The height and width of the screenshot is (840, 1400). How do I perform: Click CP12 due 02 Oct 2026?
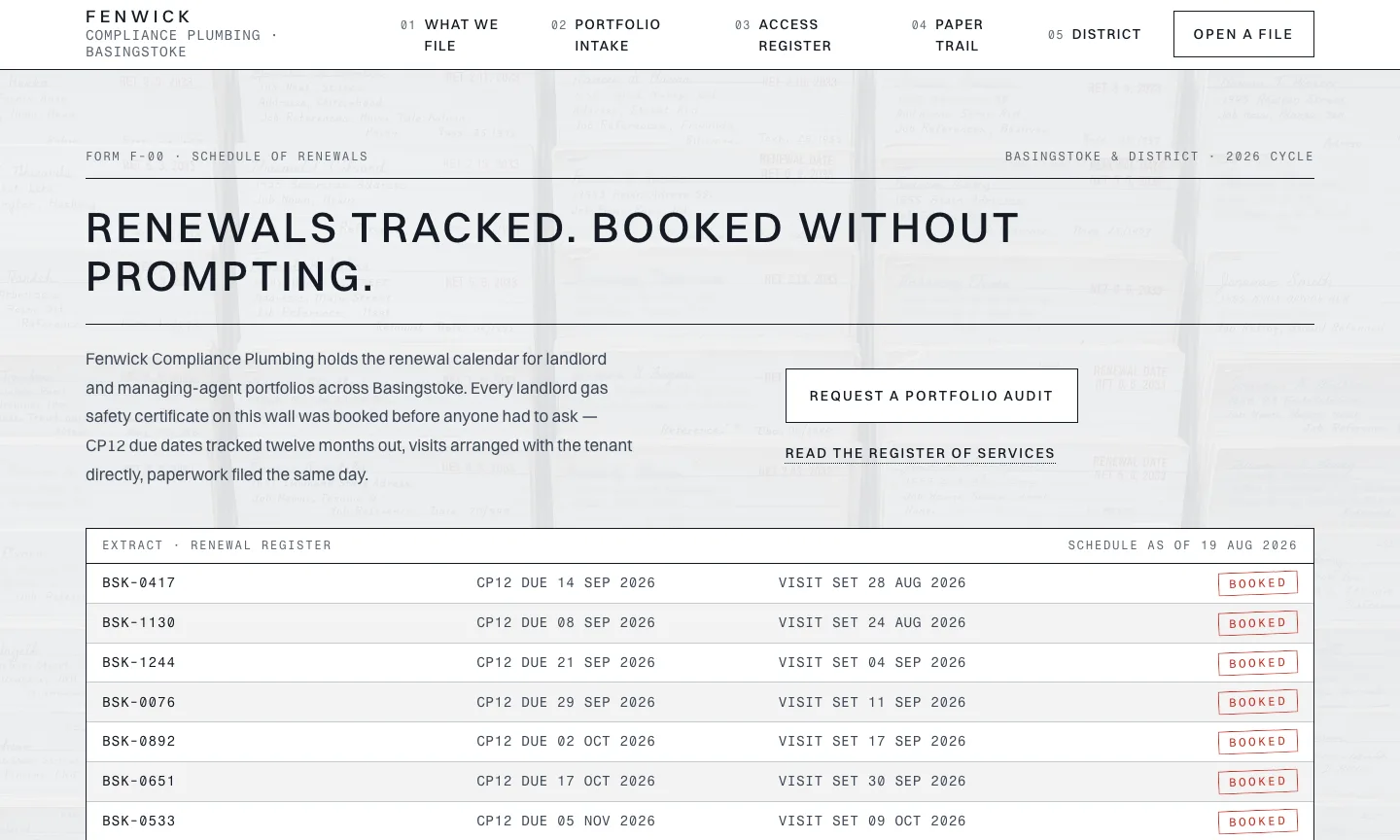pyautogui.click(x=566, y=742)
